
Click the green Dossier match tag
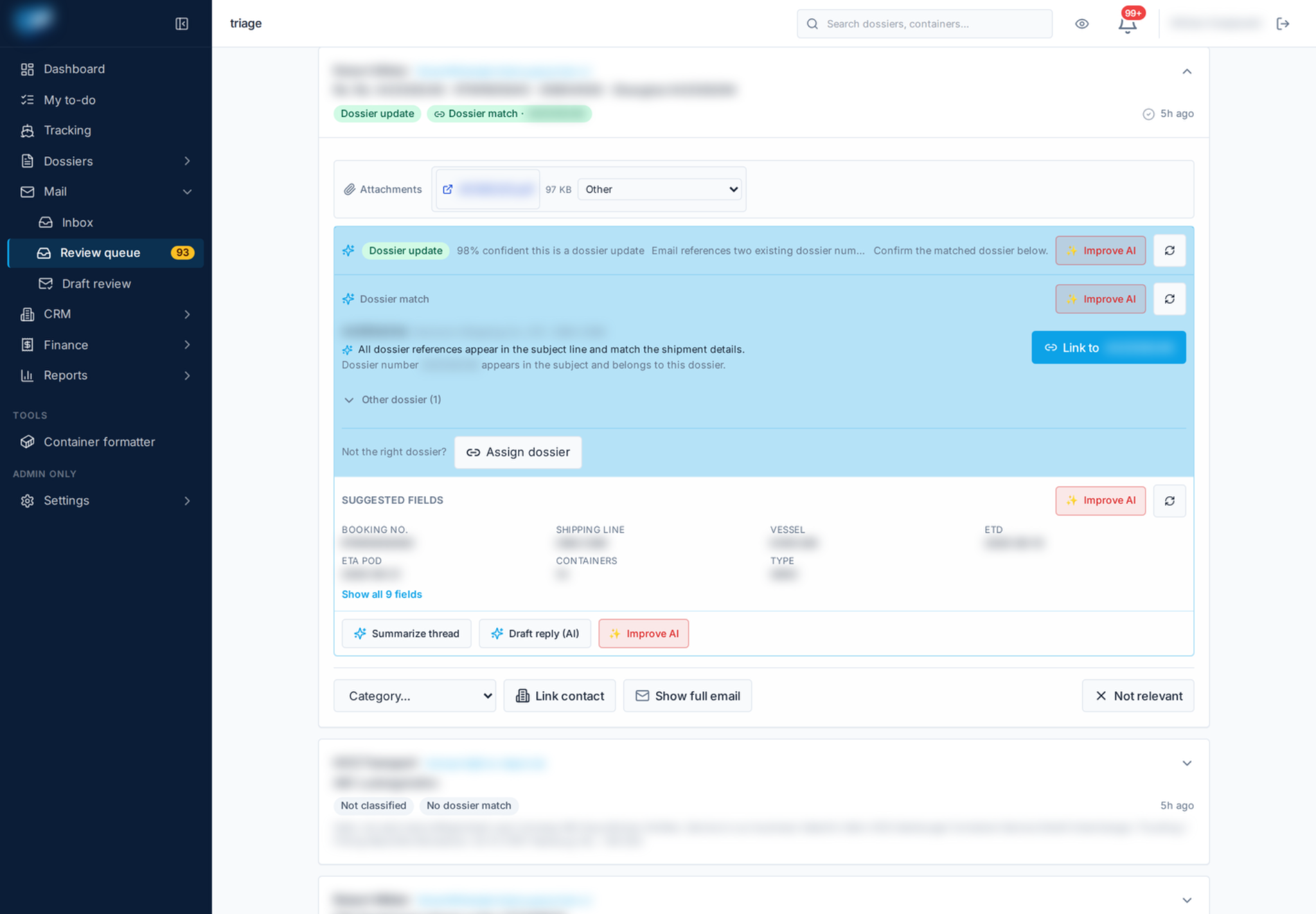click(x=509, y=114)
